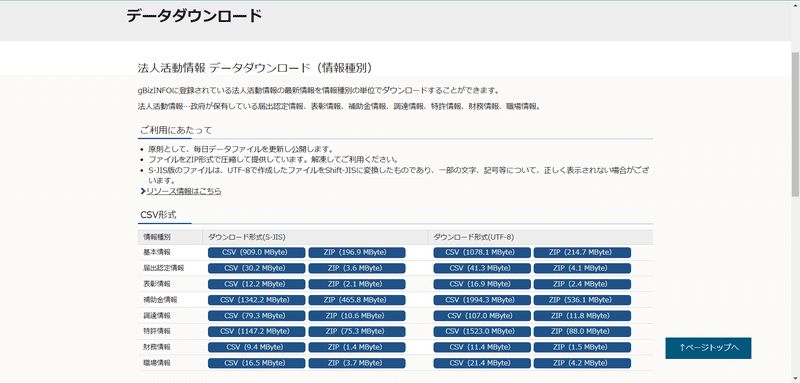The image size is (800, 383).
Task: Download S-JIS CSV (1147.2 MByte) for 特許情報
Action: [x=256, y=331]
